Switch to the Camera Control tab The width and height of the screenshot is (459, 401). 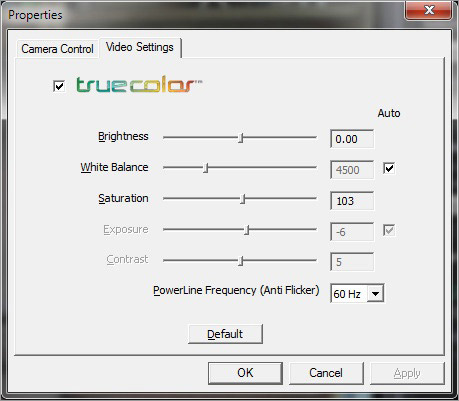coord(57,49)
